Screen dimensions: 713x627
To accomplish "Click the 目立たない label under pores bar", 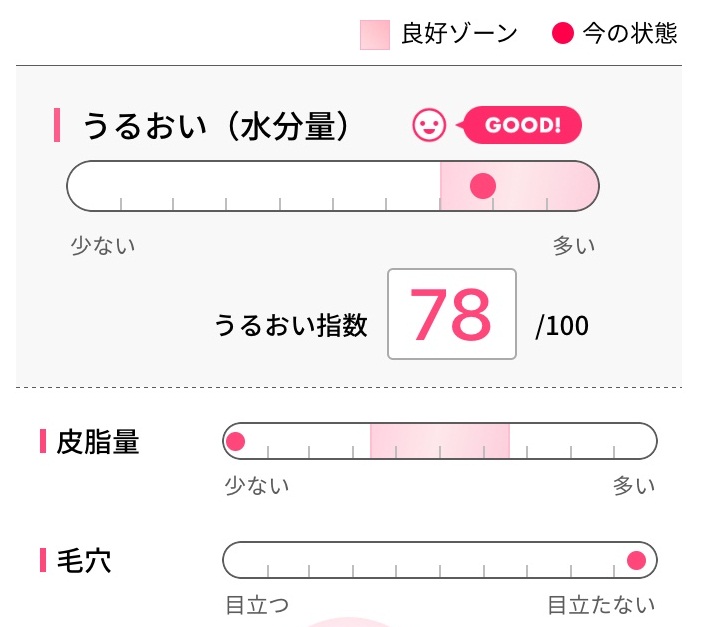I will 601,605.
